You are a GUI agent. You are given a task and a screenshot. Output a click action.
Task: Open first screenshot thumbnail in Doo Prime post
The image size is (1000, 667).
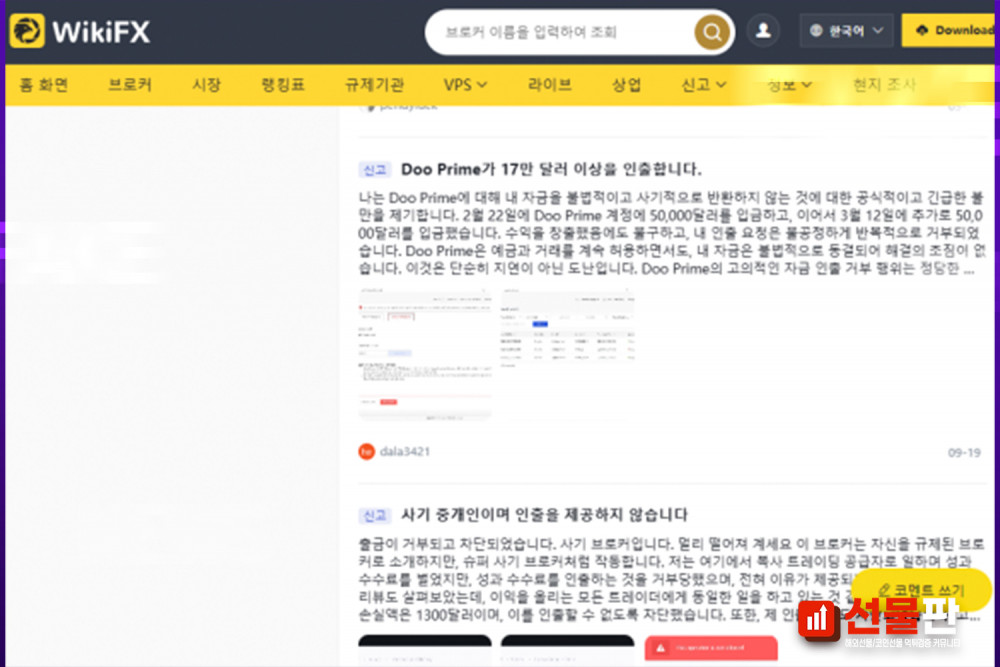click(425, 355)
